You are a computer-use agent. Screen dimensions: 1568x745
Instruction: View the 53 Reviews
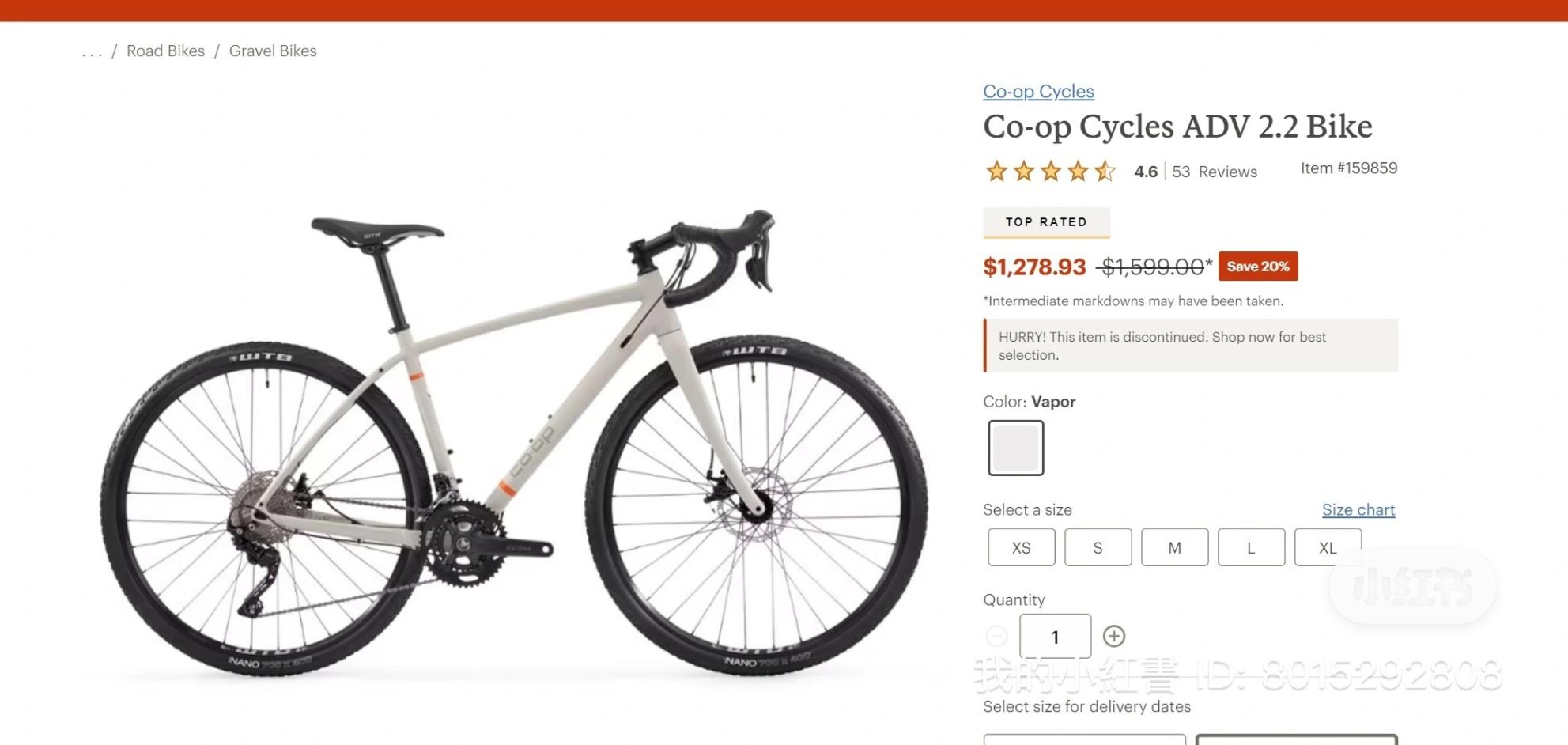[1215, 172]
